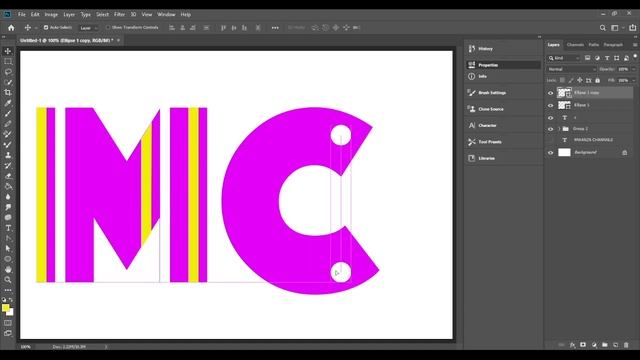Select the Clone Stamp tool
The width and height of the screenshot is (640, 360).
tap(8, 155)
